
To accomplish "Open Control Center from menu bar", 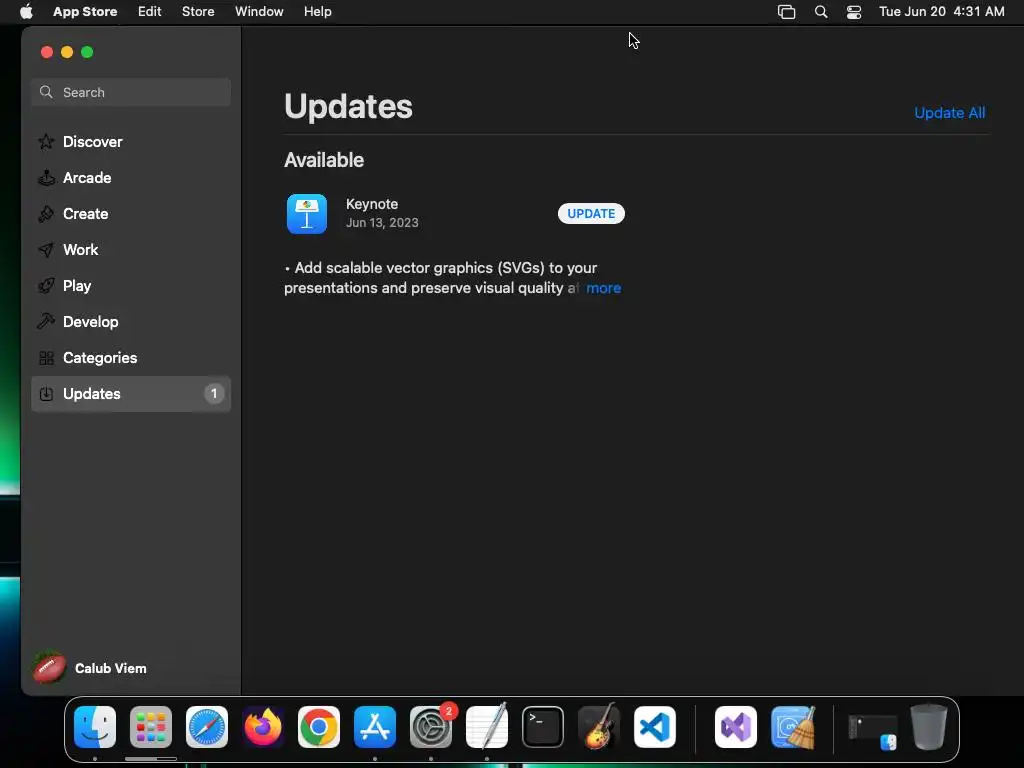I will [x=854, y=12].
